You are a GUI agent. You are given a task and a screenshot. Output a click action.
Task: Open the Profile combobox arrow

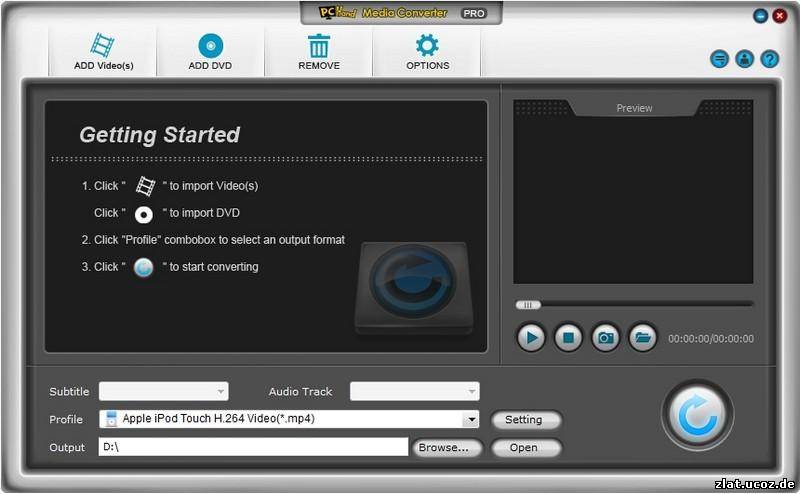471,419
